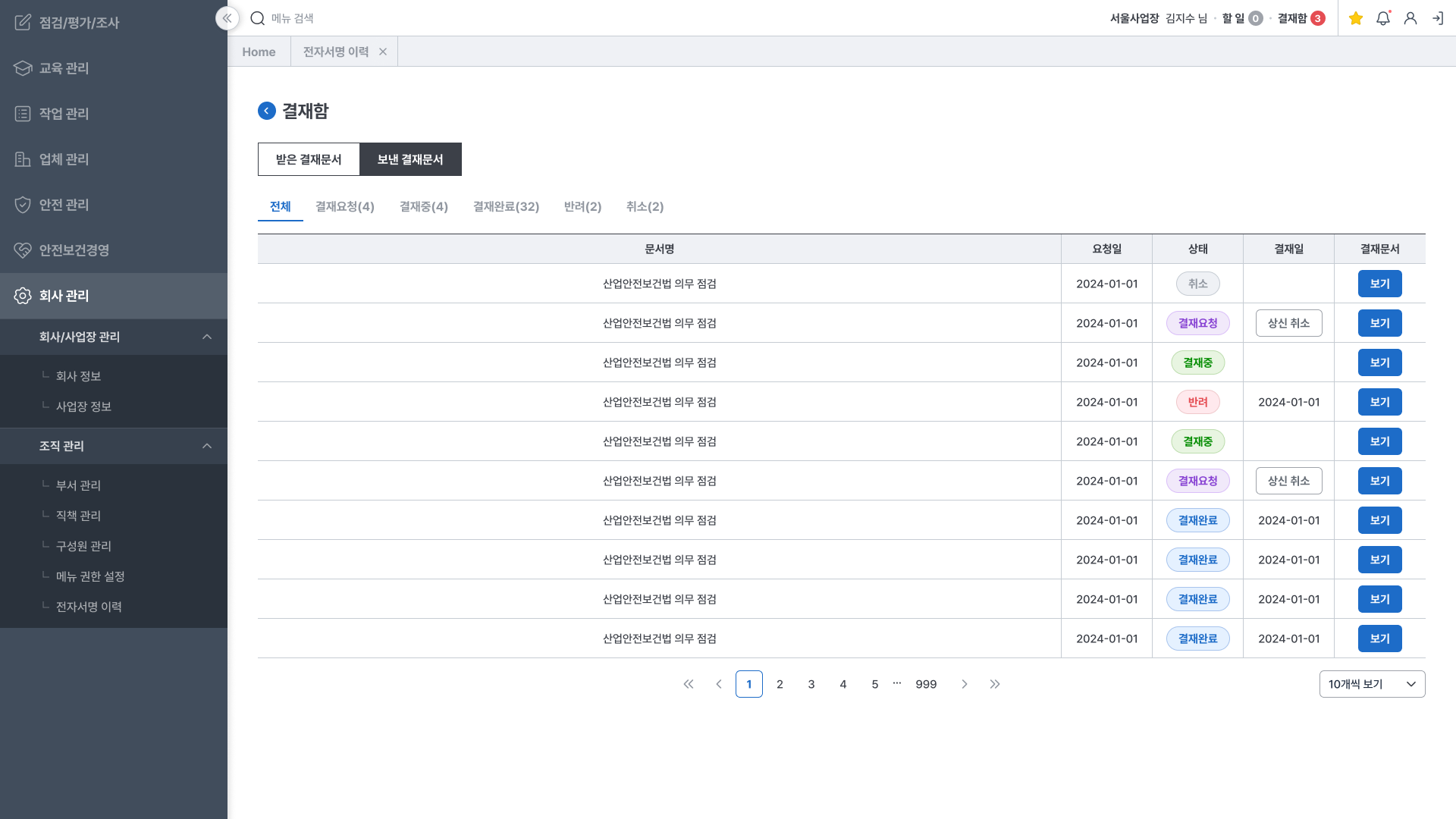1456x819 pixels.
Task: Select the 보낸 결재문서 toggle
Action: pyautogui.click(x=410, y=159)
